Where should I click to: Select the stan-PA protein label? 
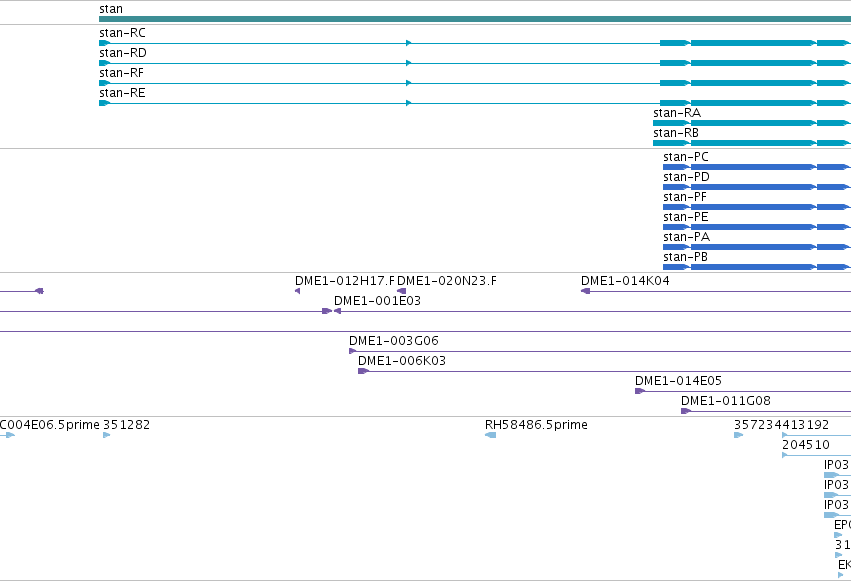(687, 237)
